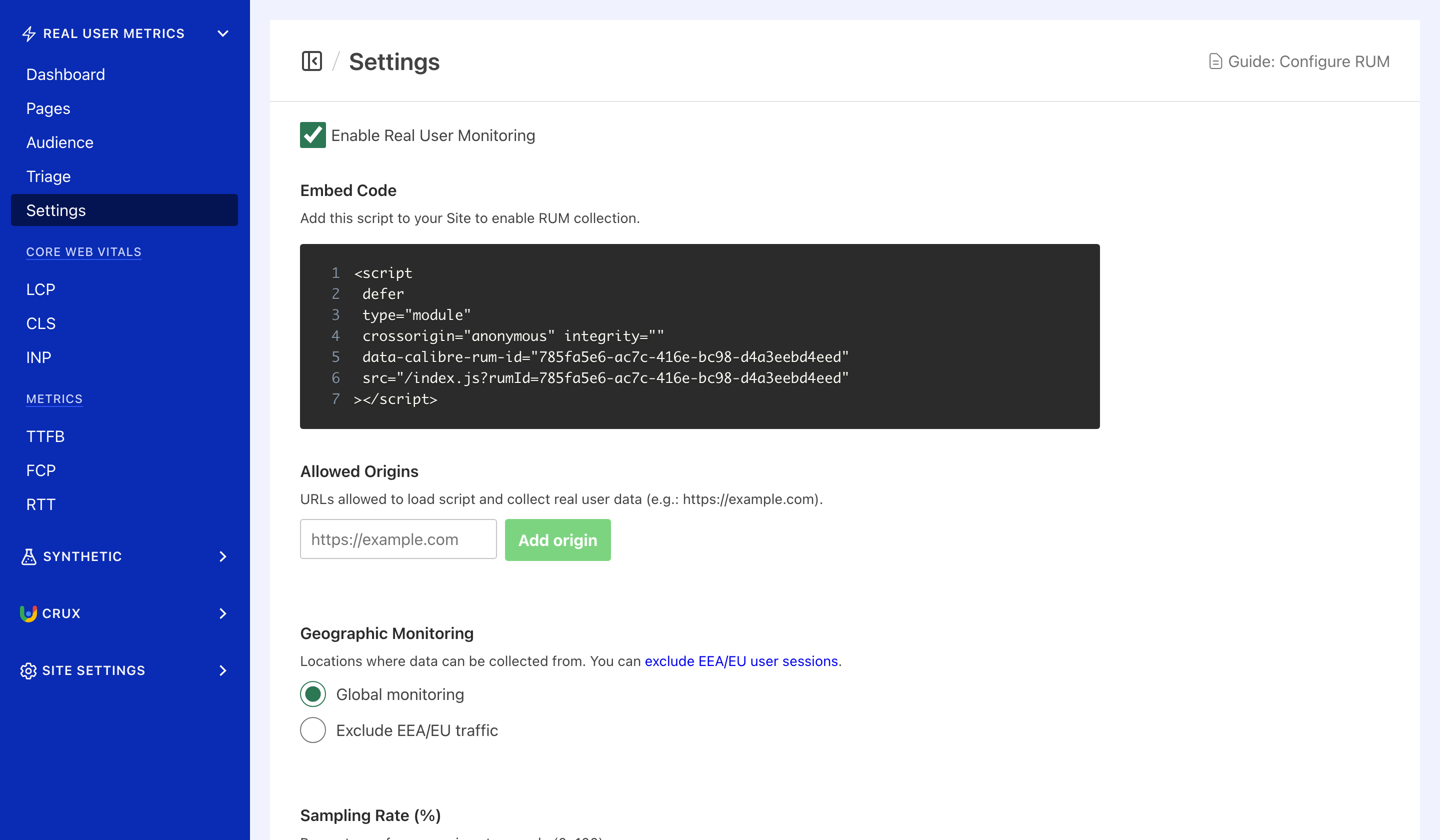1440x840 pixels.
Task: Click the https://example.com origin input field
Action: (x=397, y=539)
